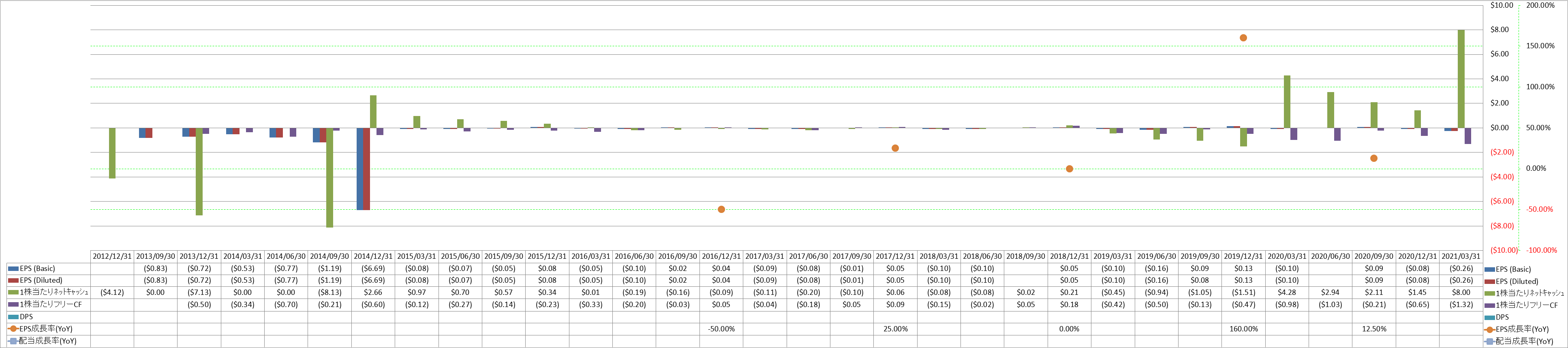Click the 1株当たりフリーCF purple key in the right legend
The height and width of the screenshot is (348, 1568).
pos(1489,305)
